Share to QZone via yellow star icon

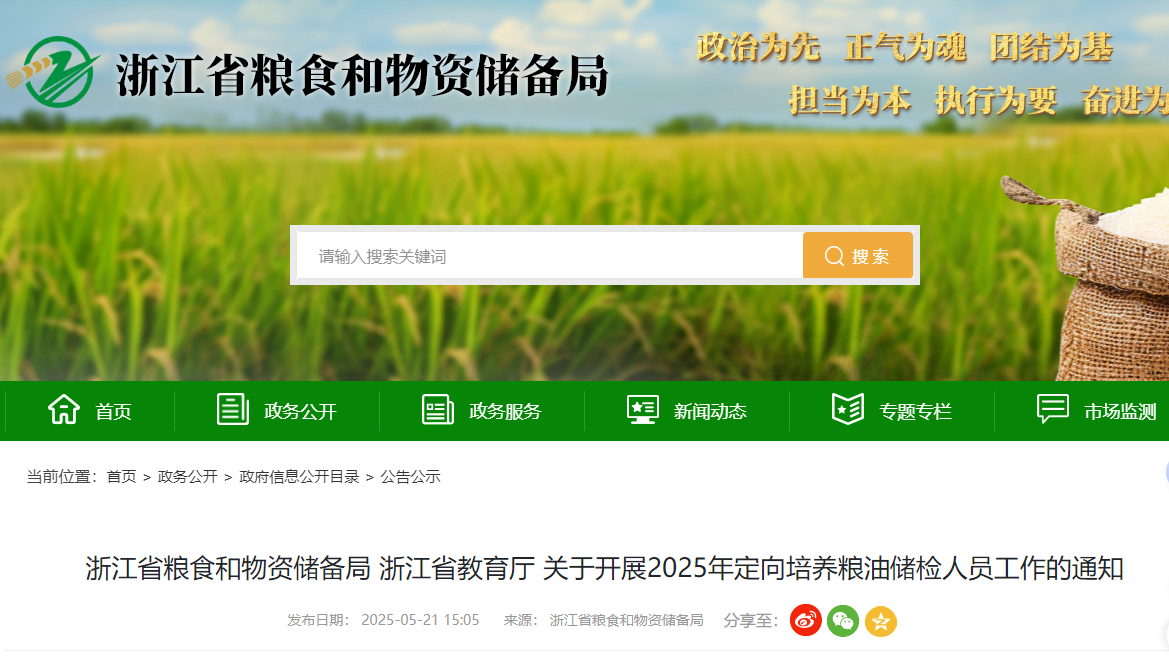pos(880,620)
